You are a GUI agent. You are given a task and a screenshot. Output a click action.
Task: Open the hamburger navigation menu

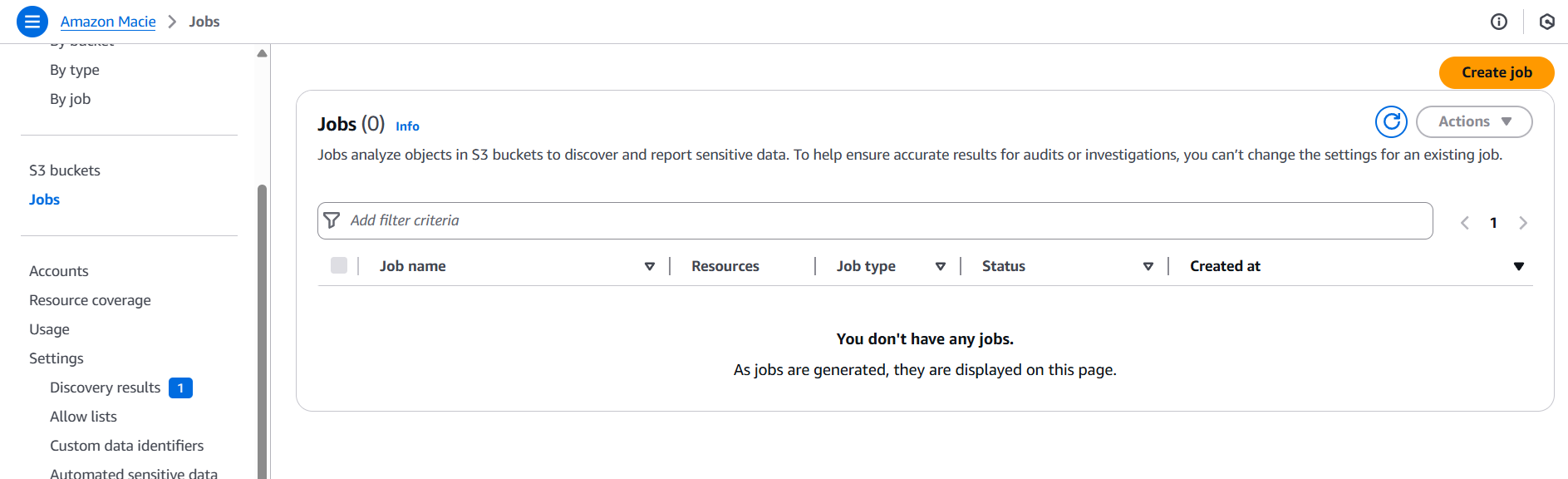(x=32, y=22)
